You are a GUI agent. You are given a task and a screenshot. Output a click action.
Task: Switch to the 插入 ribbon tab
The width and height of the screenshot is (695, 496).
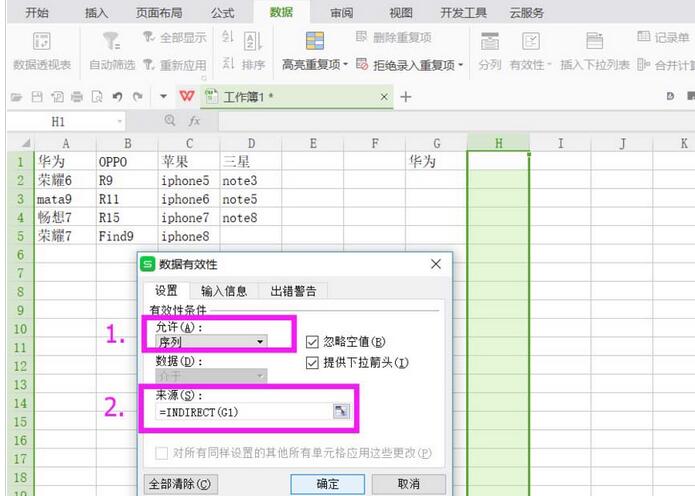(x=97, y=13)
